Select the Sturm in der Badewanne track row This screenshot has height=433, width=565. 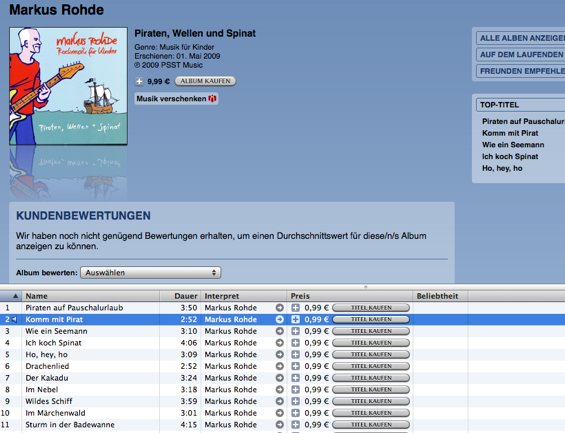282,425
